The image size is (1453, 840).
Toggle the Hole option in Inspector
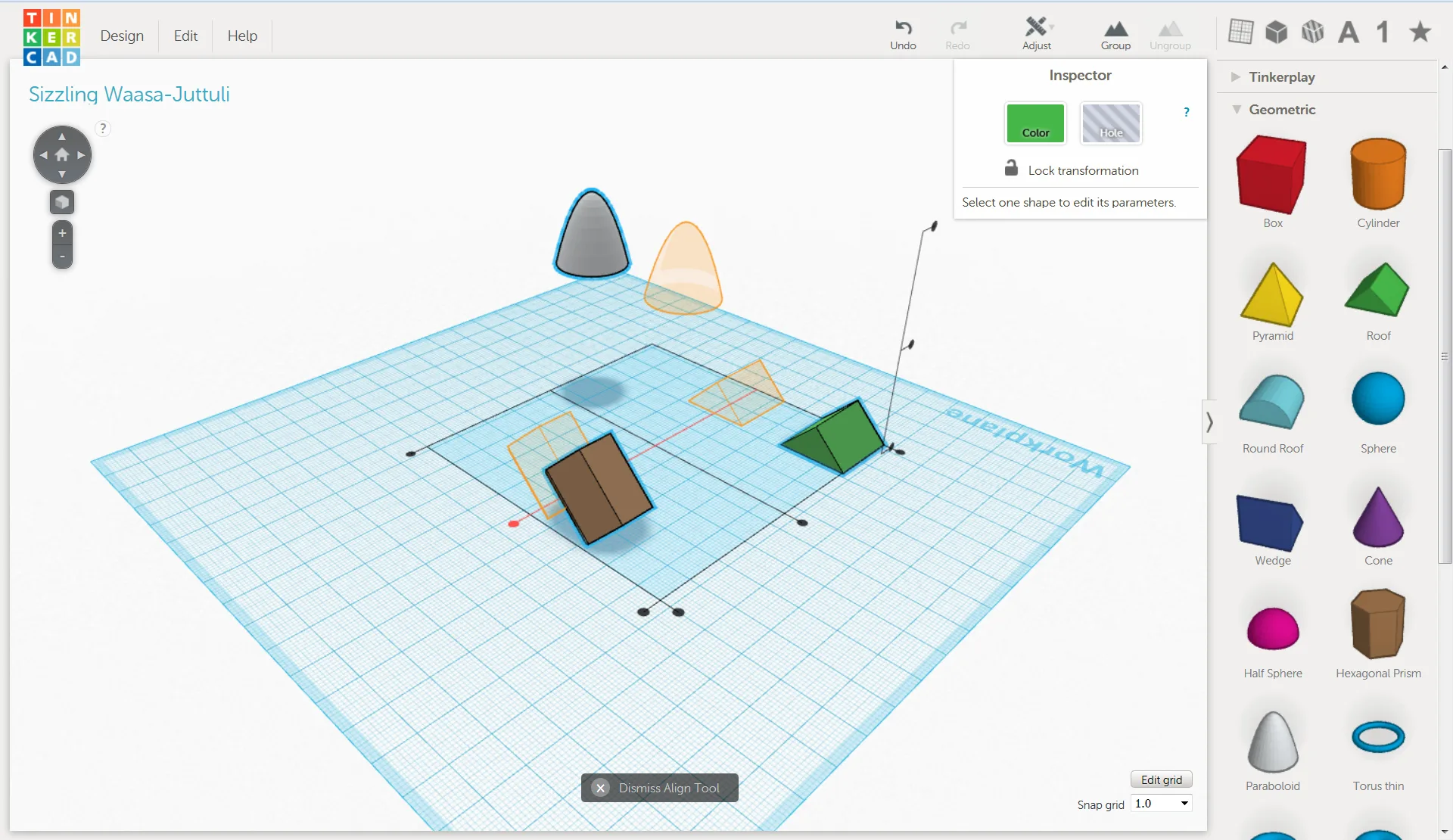[x=1110, y=123]
